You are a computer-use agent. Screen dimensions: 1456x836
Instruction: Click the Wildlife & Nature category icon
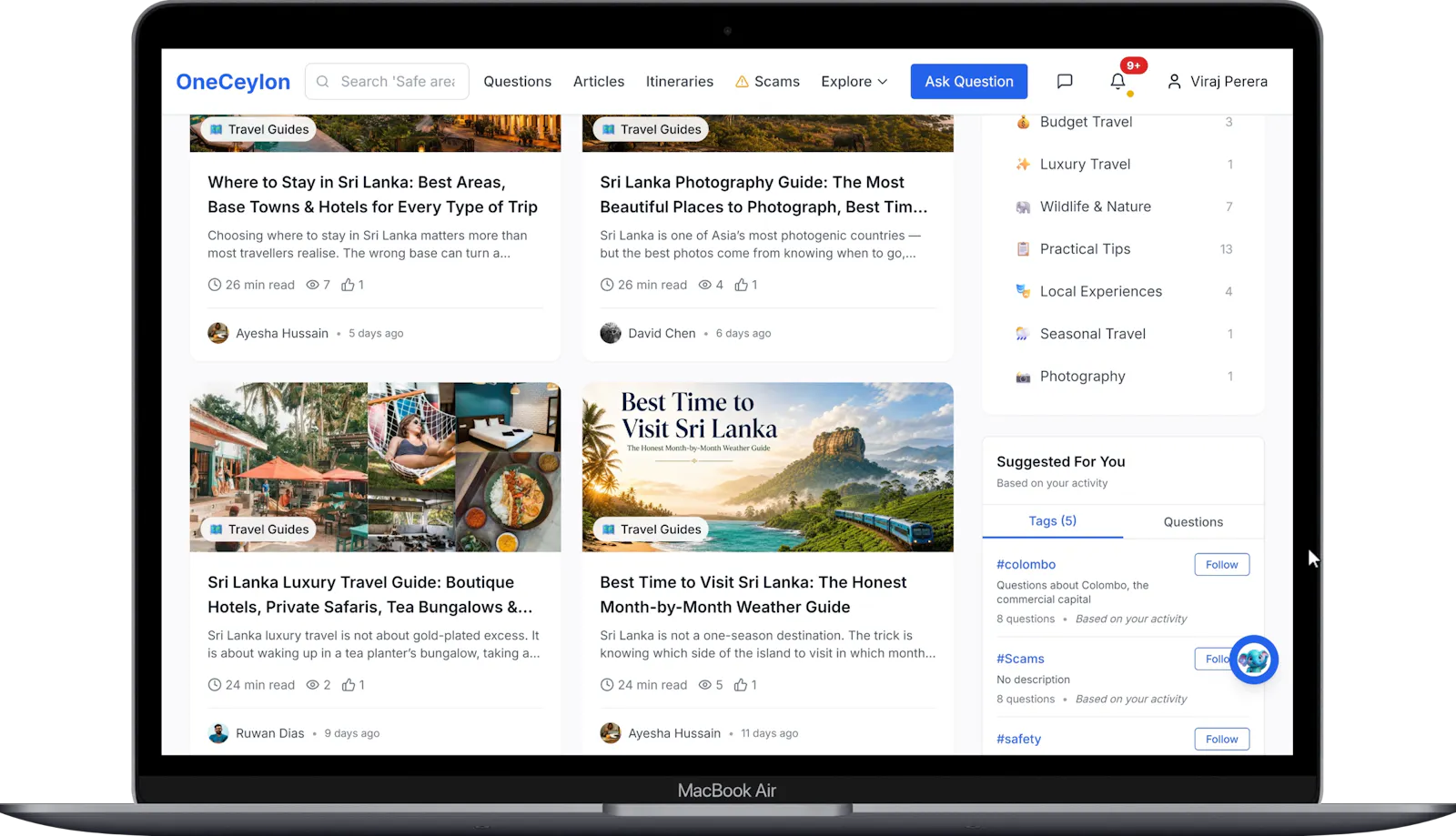click(x=1023, y=206)
